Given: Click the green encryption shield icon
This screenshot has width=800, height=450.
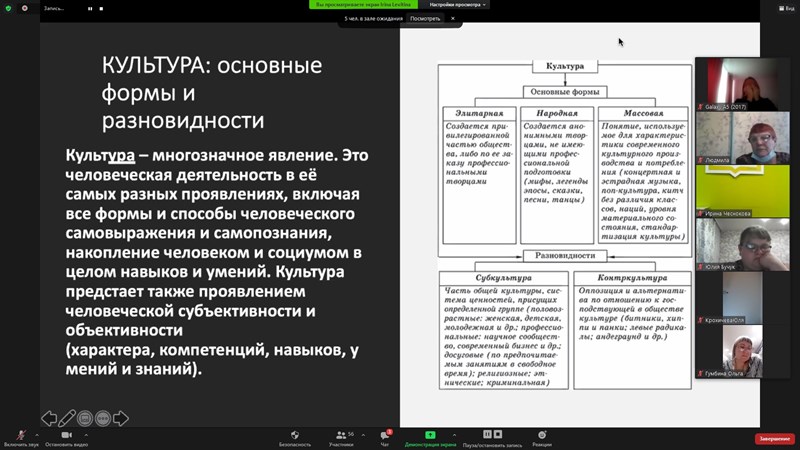Looking at the screenshot, I should (8, 8).
